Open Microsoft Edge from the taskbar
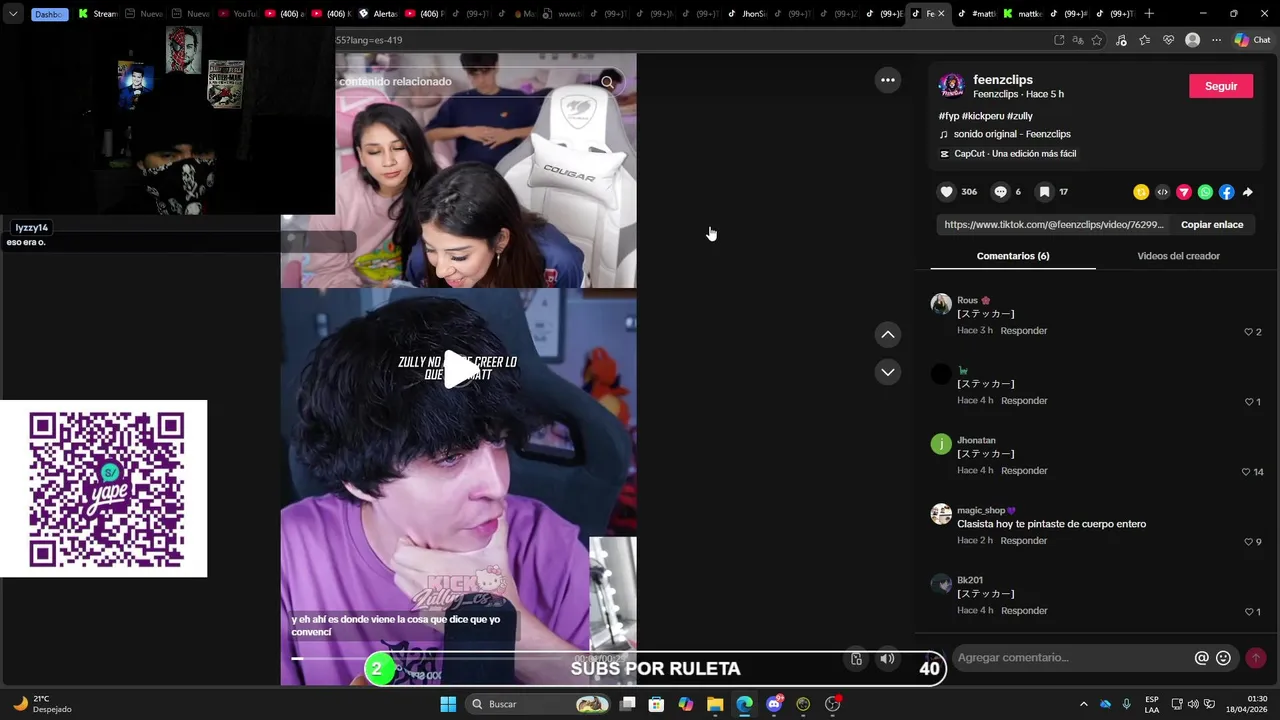1280x720 pixels. (x=744, y=704)
